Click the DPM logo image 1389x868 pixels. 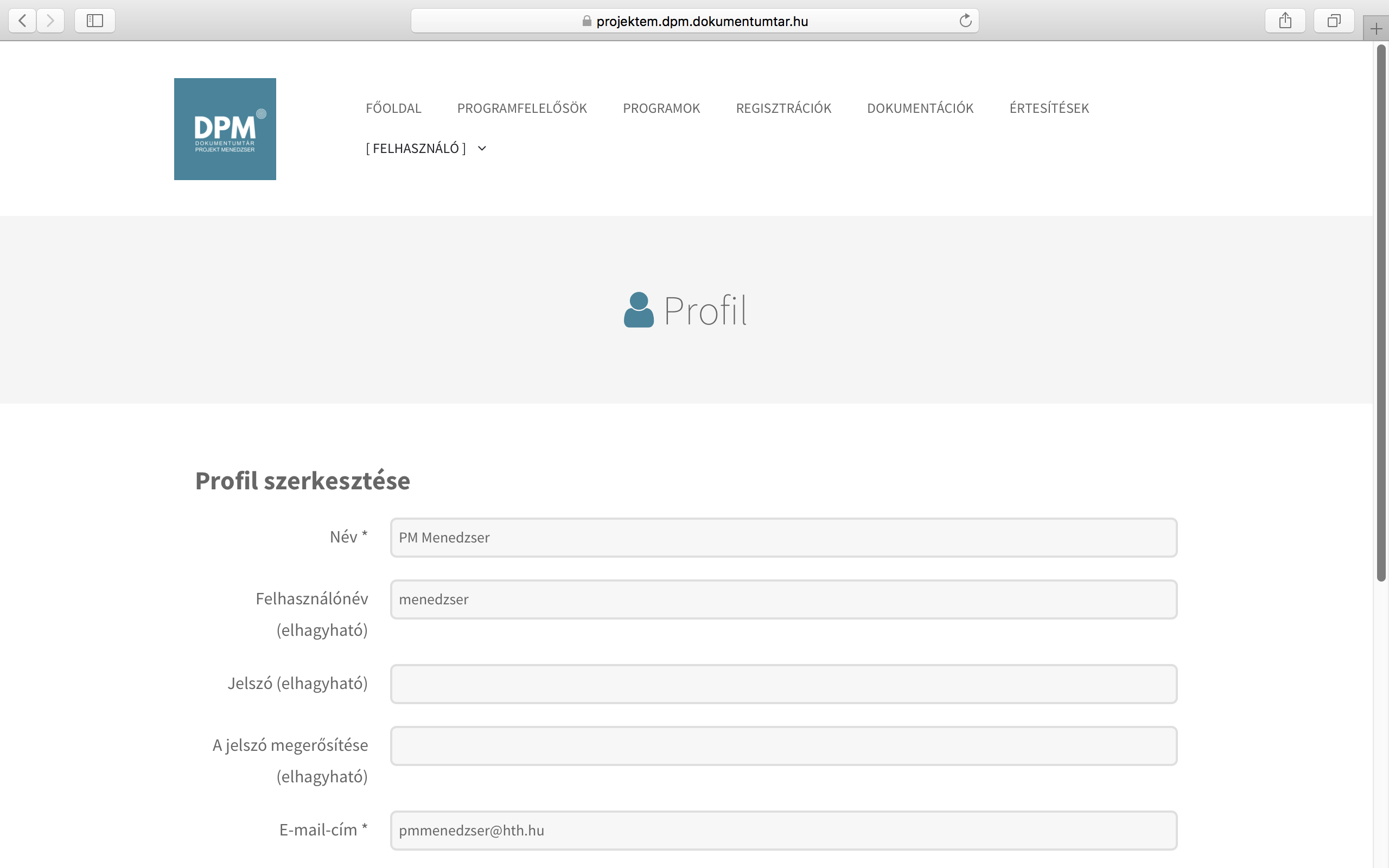tap(225, 129)
